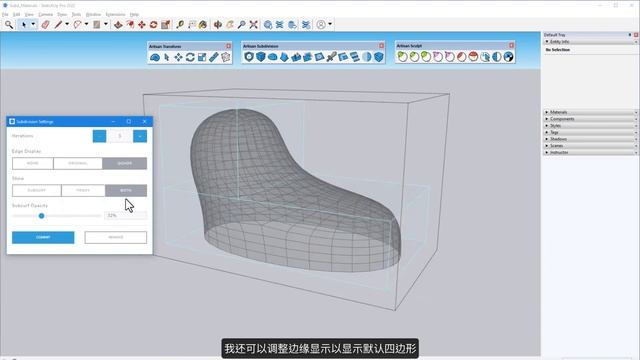Select the Select arrow tool in the main toolbar

24,25
